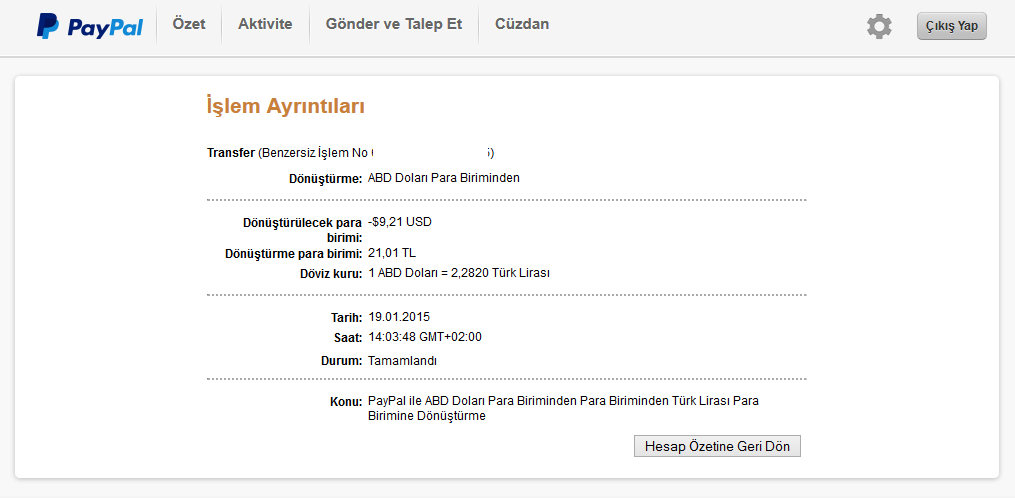Image resolution: width=1015 pixels, height=498 pixels.
Task: Select the date 19.01.2015
Action: (x=399, y=317)
